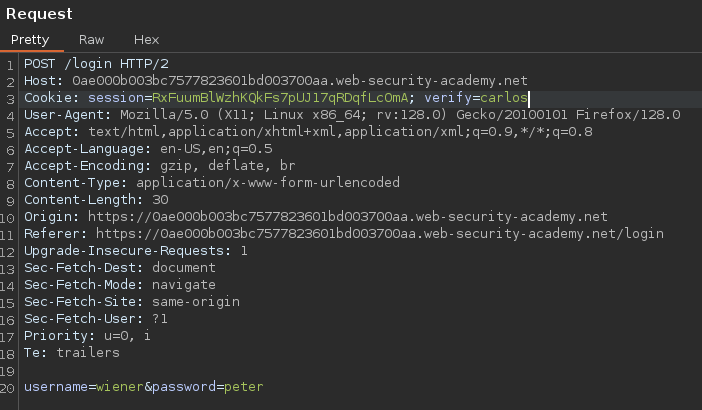
Task: Switch to the Hex tab
Action: click(146, 40)
